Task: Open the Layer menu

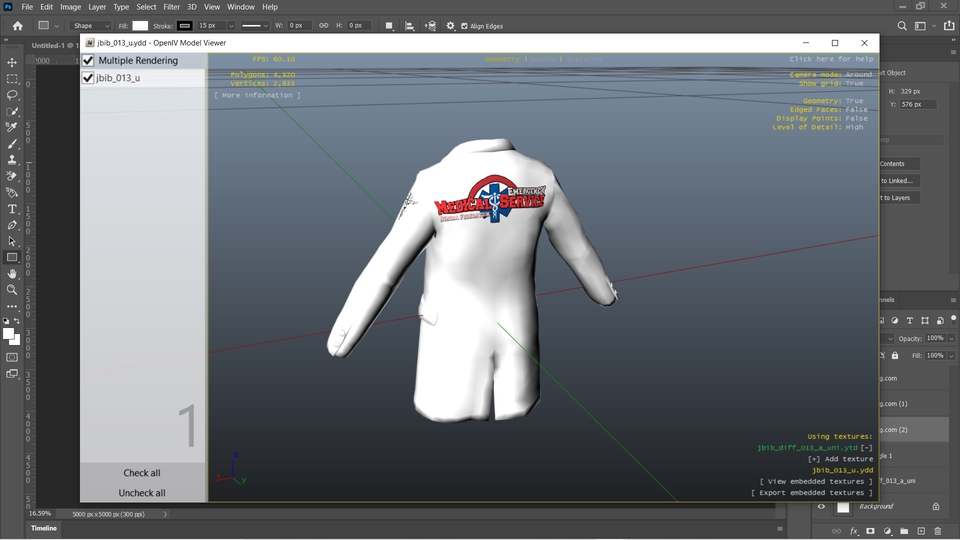Action: 97,7
